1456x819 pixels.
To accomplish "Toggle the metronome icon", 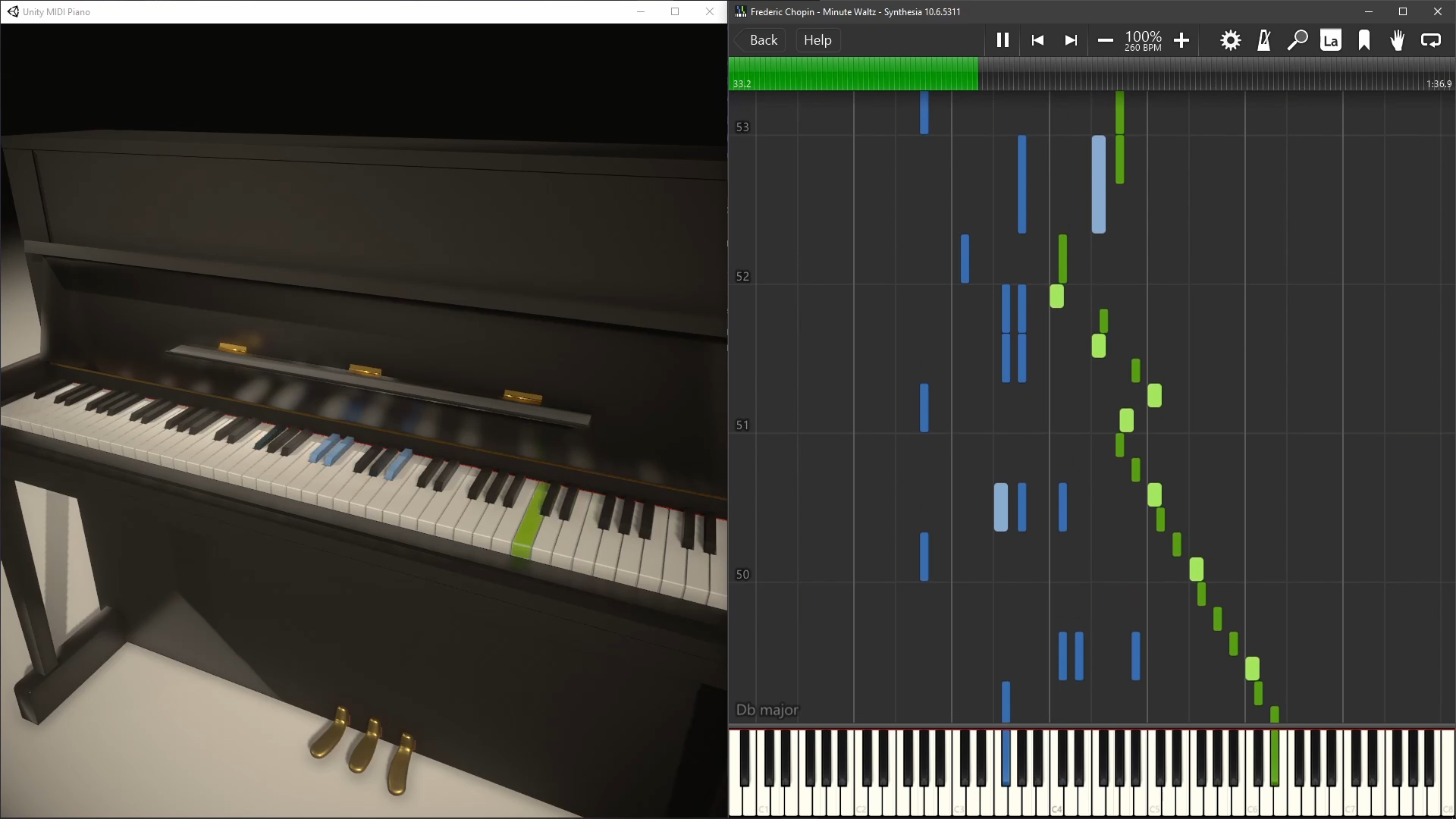I will (1263, 40).
